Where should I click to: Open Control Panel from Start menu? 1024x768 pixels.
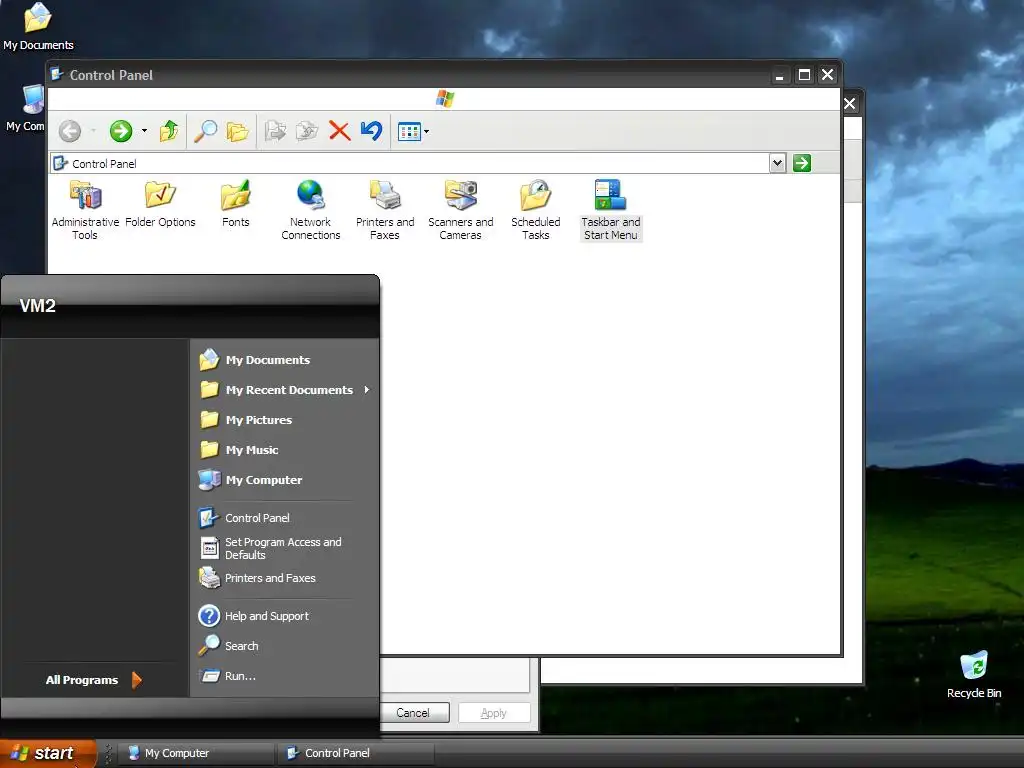pyautogui.click(x=285, y=518)
